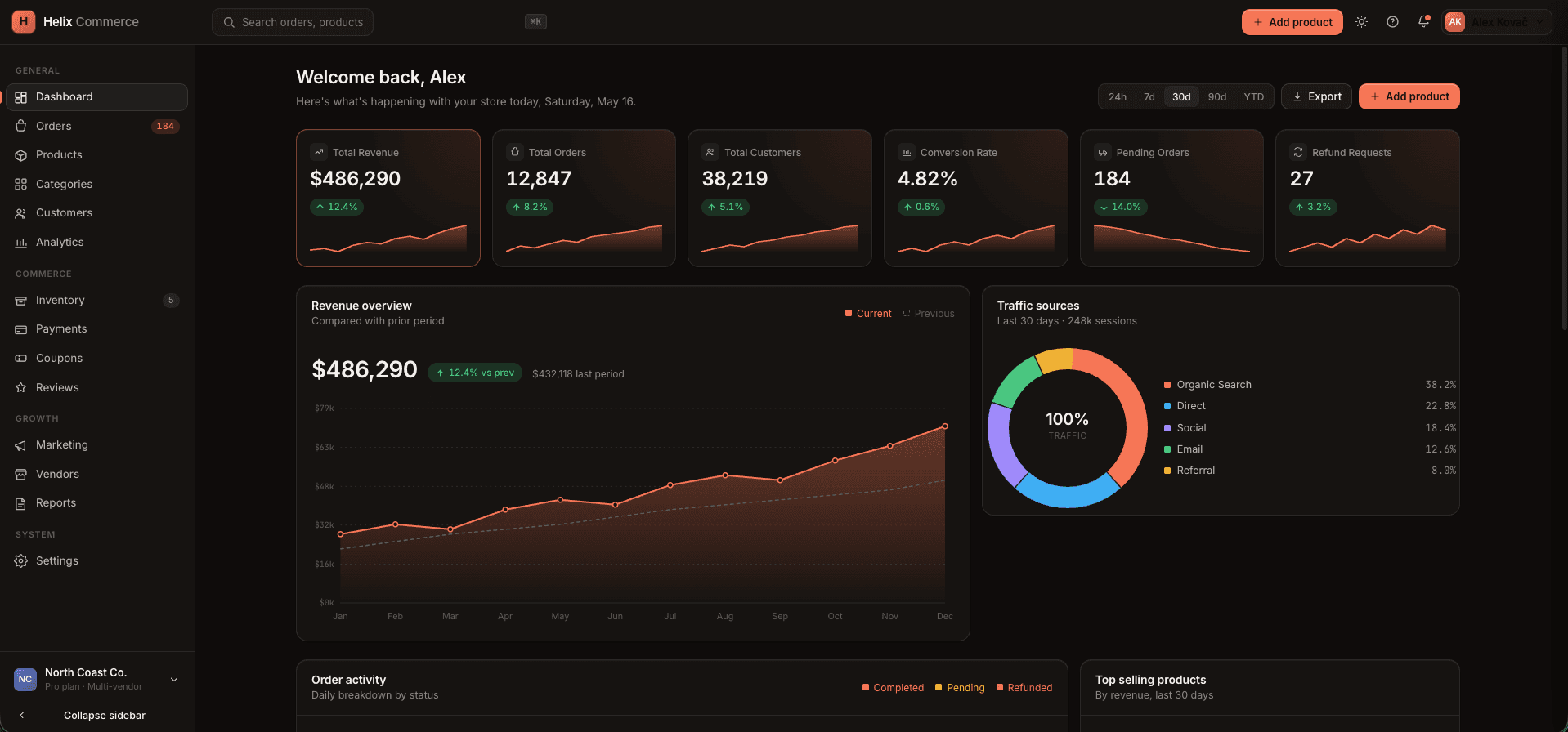
Task: Click the Orders 184 count badge
Action: [165, 126]
